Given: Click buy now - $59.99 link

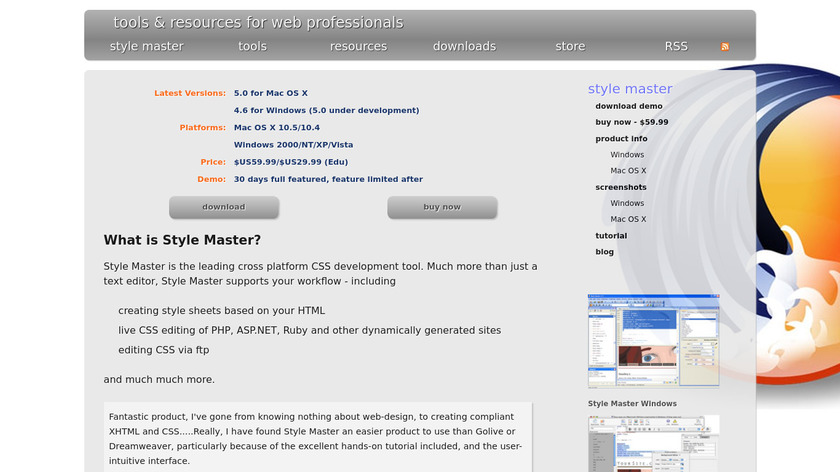Looking at the screenshot, I should (x=632, y=122).
